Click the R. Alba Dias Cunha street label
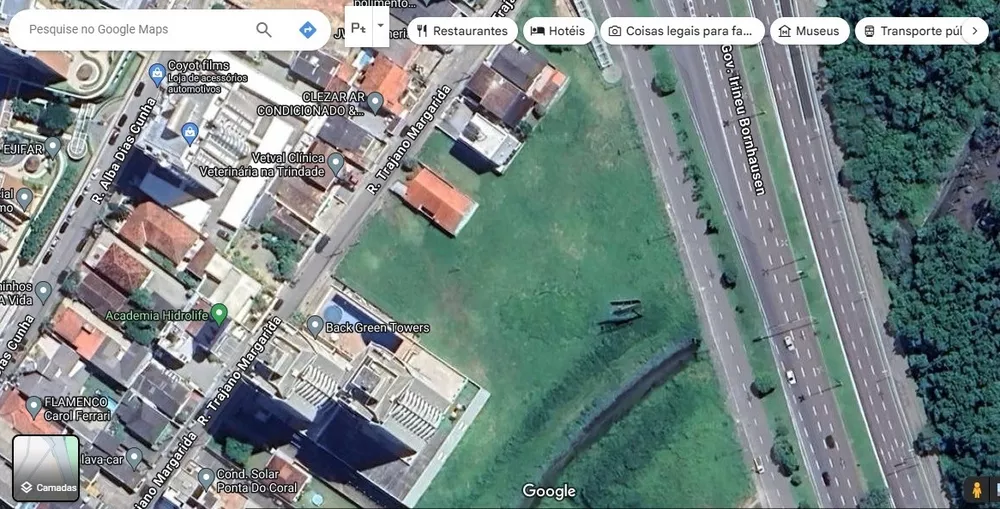The image size is (1000, 509). [x=124, y=151]
